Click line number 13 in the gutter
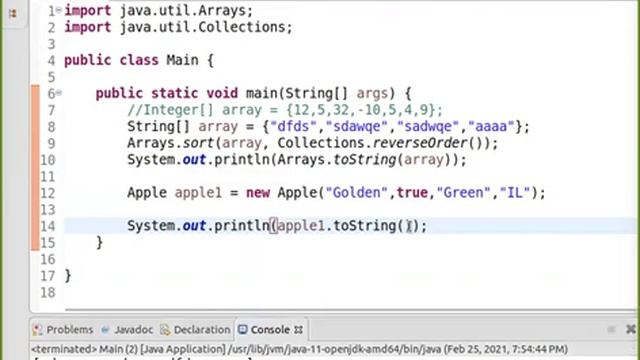640x360 pixels. click(x=48, y=210)
